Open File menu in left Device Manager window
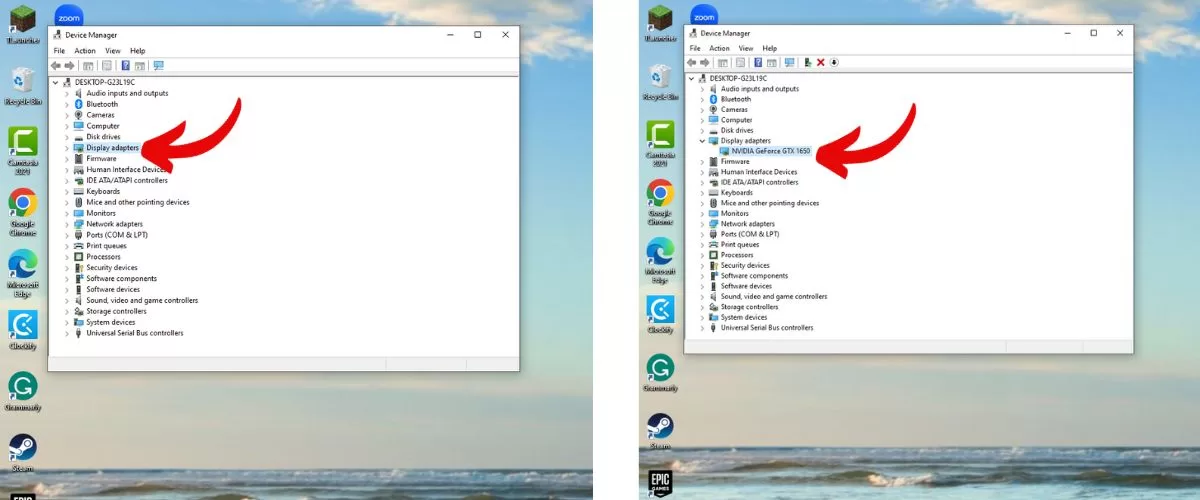 pos(59,50)
